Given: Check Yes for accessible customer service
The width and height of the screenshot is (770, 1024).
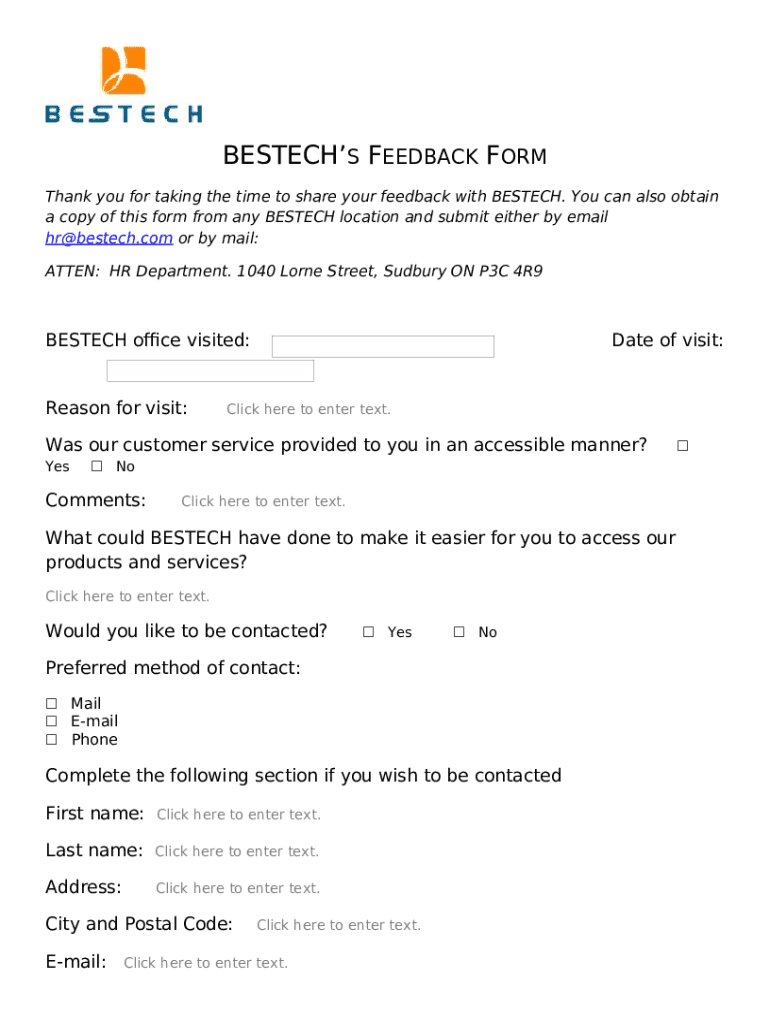Looking at the screenshot, I should [x=682, y=446].
